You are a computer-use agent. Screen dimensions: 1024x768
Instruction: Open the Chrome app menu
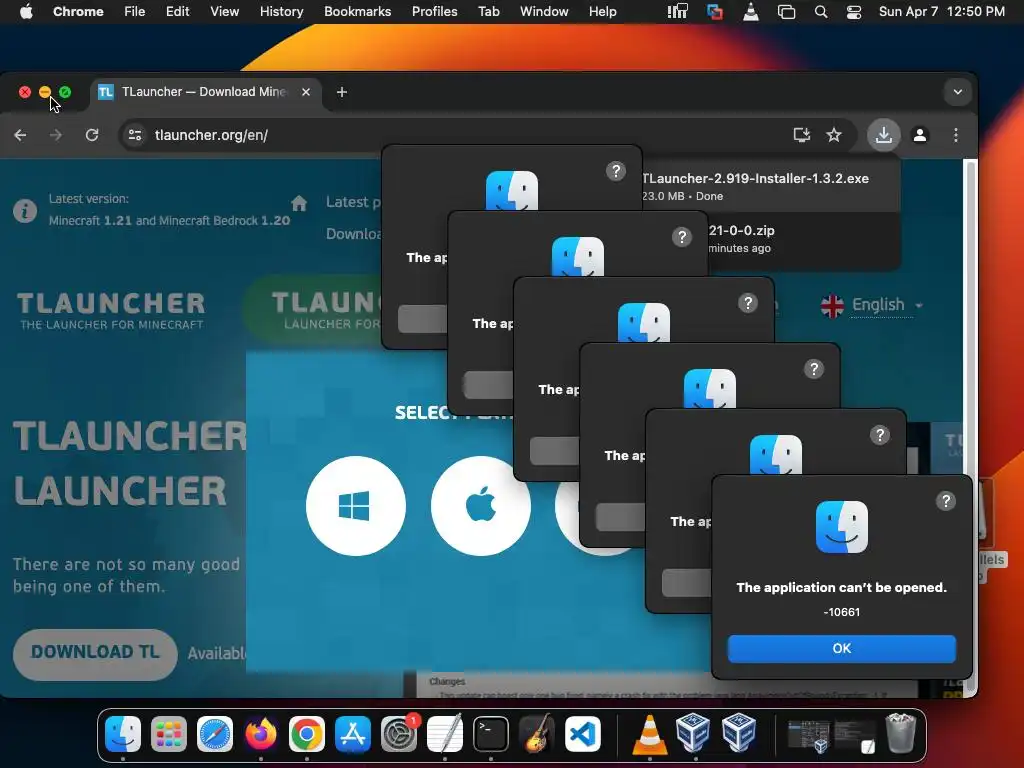pyautogui.click(x=78, y=12)
